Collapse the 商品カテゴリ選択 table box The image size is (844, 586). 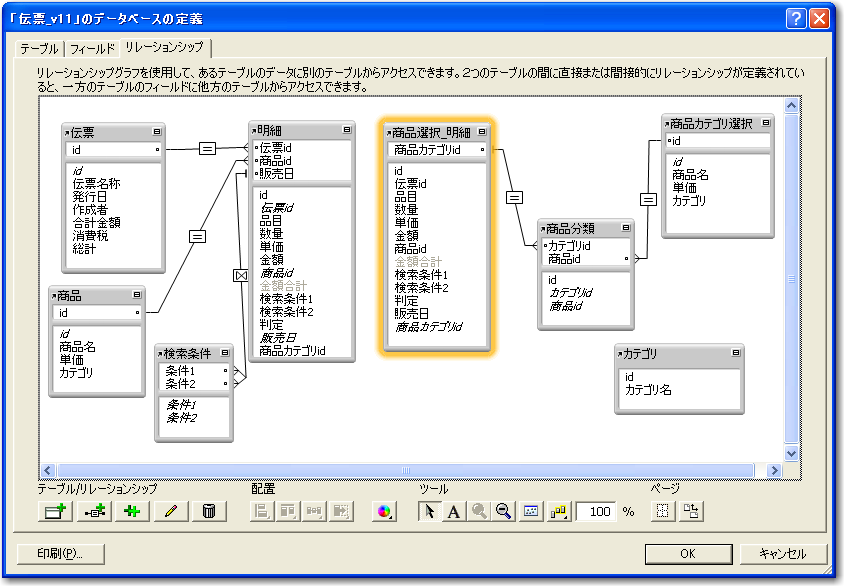tap(765, 123)
